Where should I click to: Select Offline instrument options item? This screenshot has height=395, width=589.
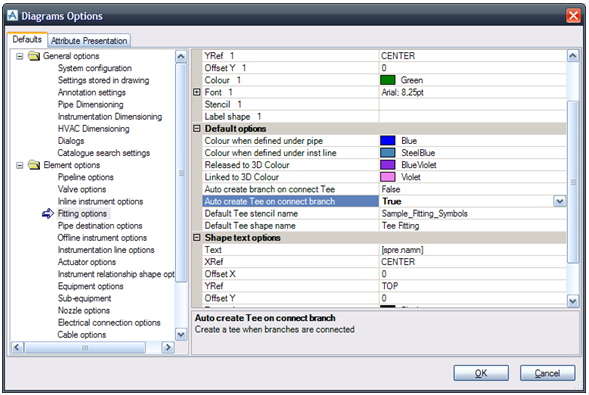[102, 238]
